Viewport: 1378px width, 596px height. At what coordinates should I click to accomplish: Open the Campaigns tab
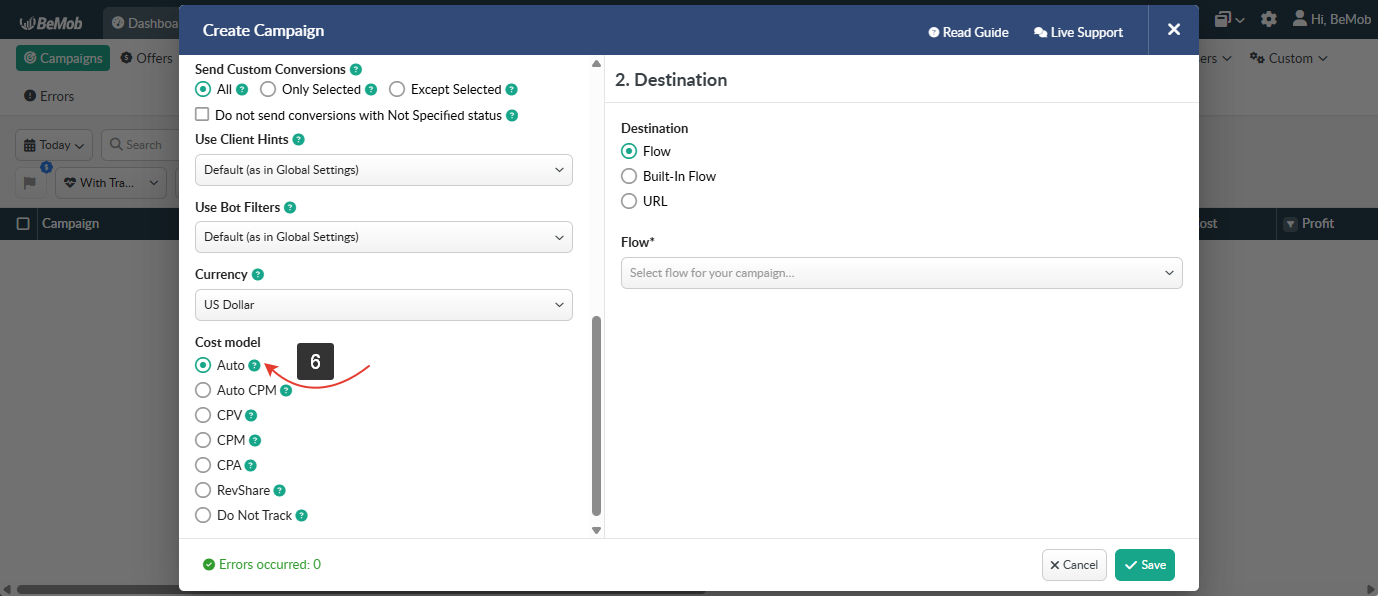(63, 58)
